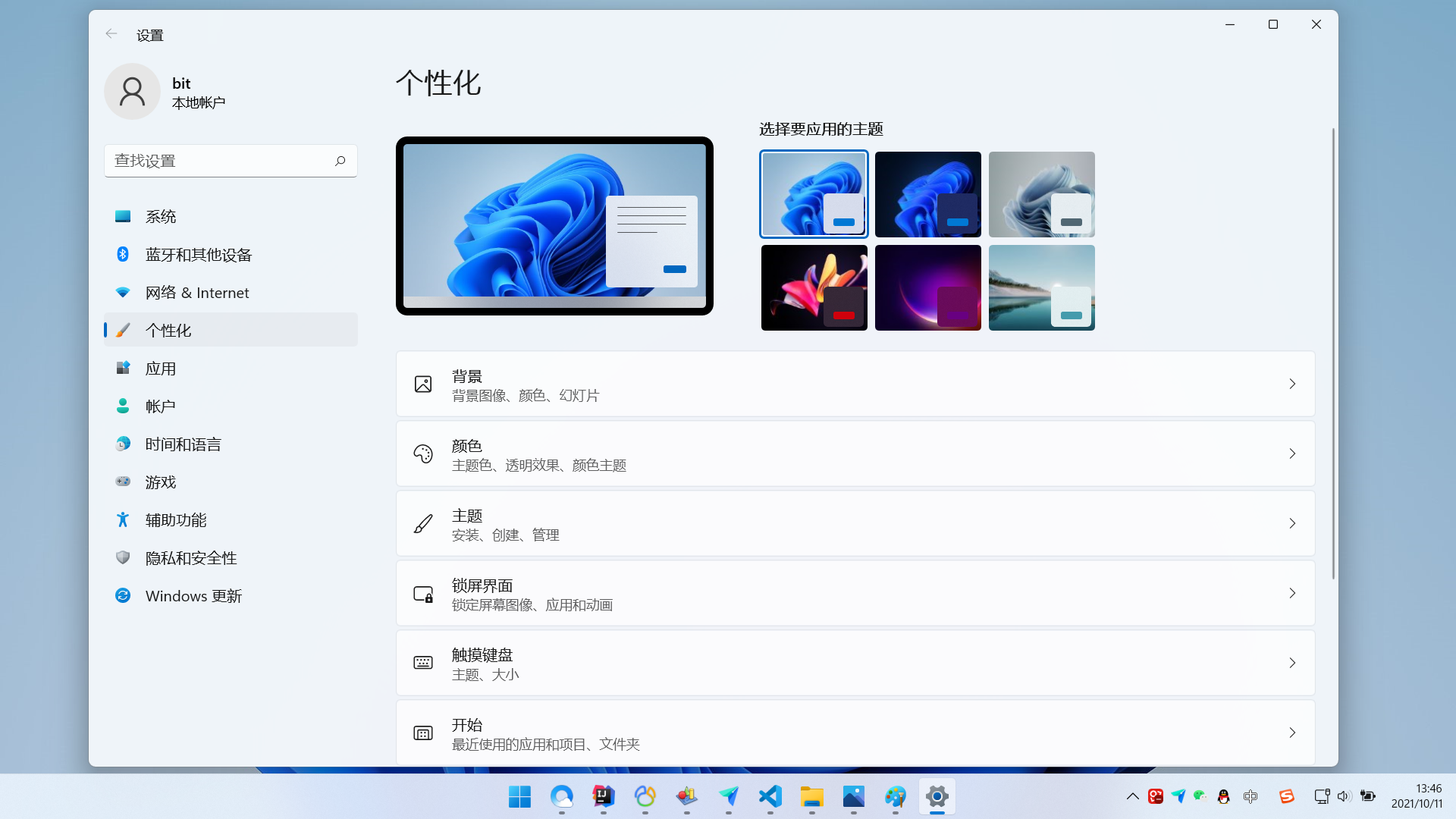Click the 隐私和安全性 shield icon
Viewport: 1456px width, 819px height.
123,557
